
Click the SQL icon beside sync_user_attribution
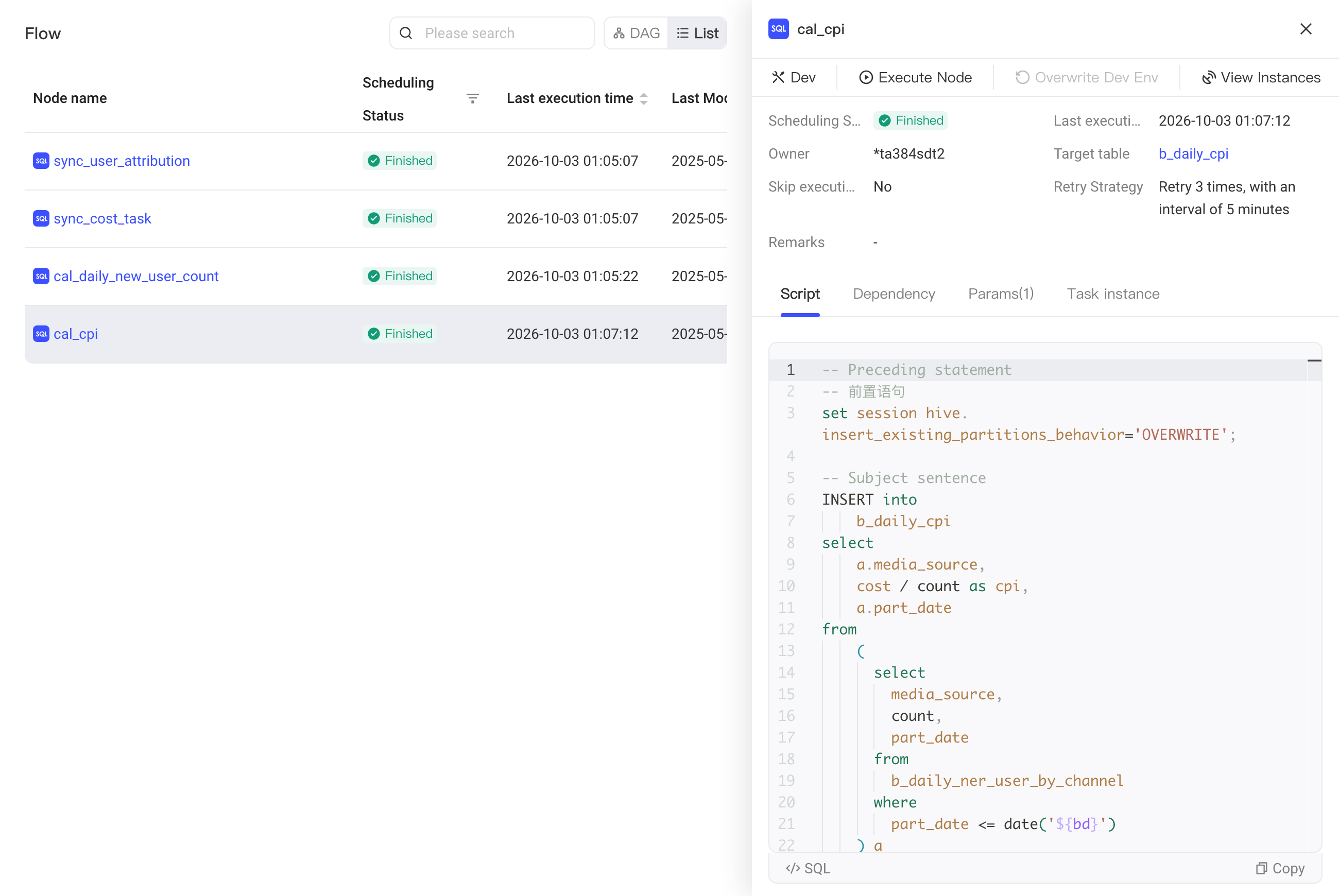tap(41, 161)
